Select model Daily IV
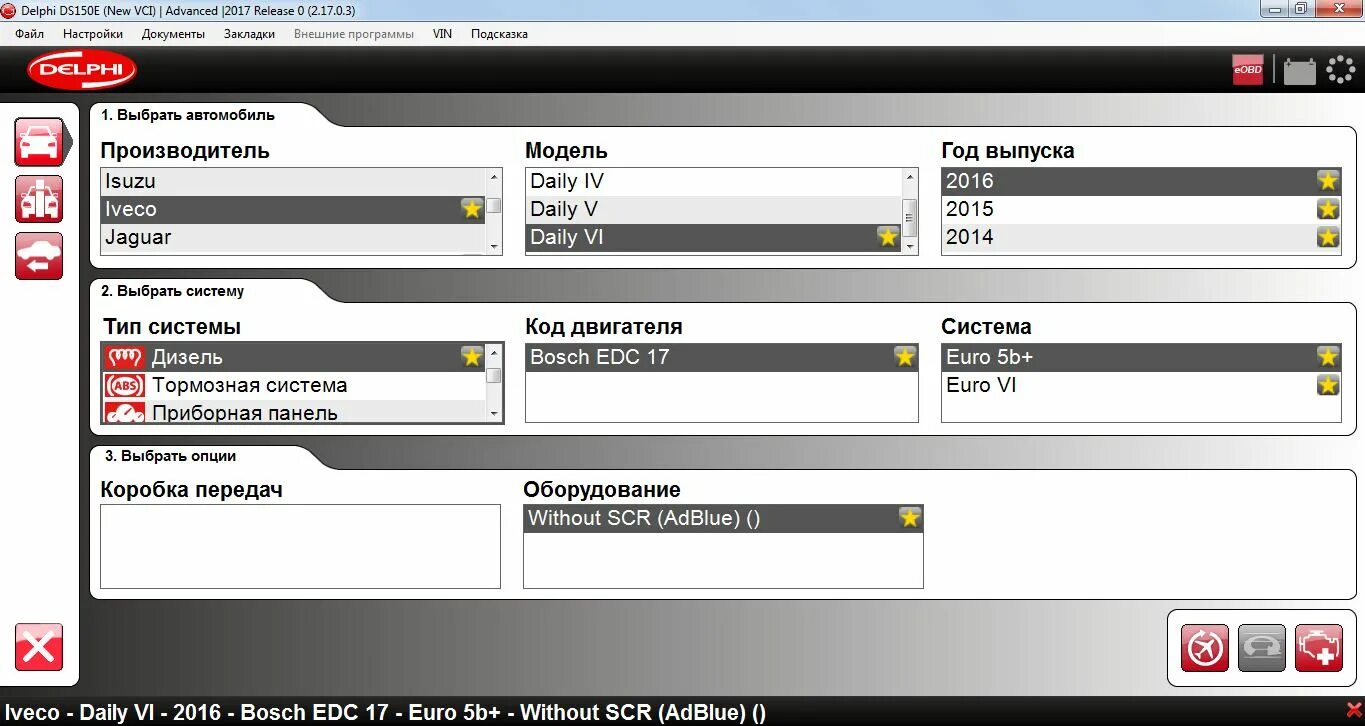This screenshot has width=1365, height=726. click(714, 181)
